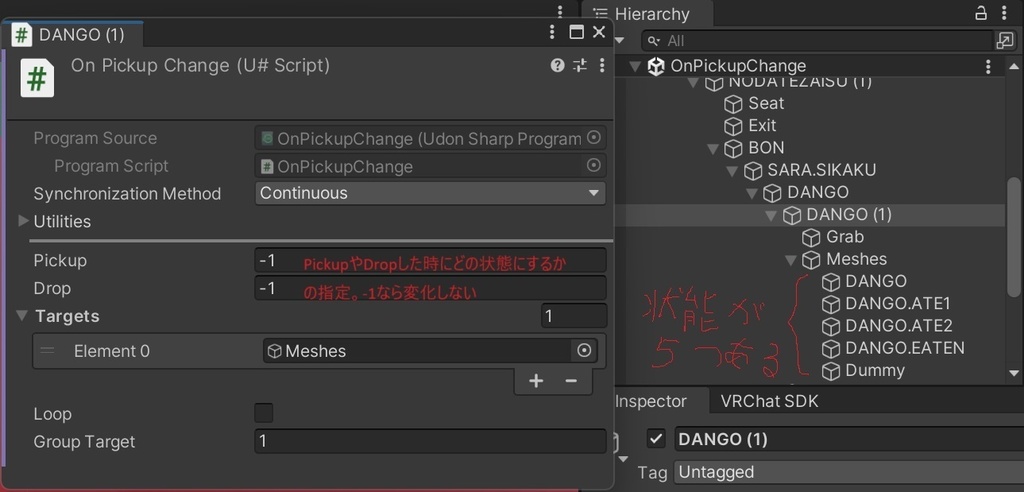This screenshot has height=492, width=1024.
Task: Select Exit in the Hierarchy
Action: point(762,125)
